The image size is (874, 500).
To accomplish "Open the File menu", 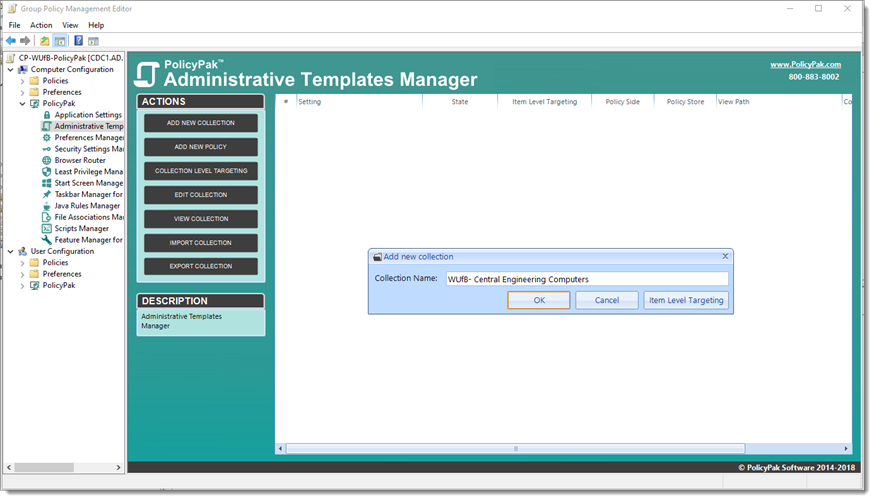I will pyautogui.click(x=14, y=25).
